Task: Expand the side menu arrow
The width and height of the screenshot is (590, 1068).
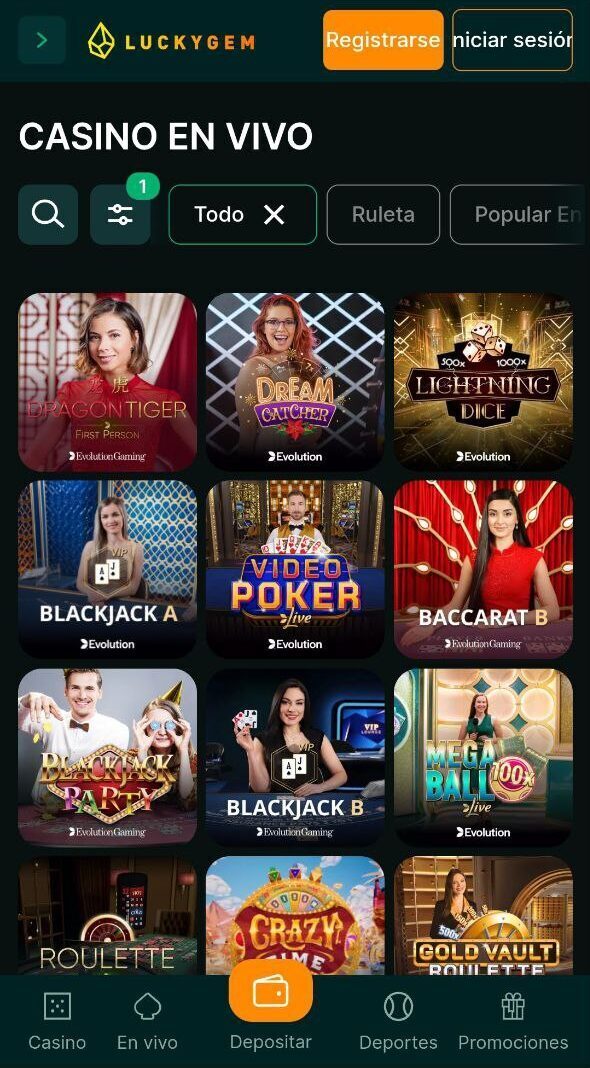Action: (42, 40)
